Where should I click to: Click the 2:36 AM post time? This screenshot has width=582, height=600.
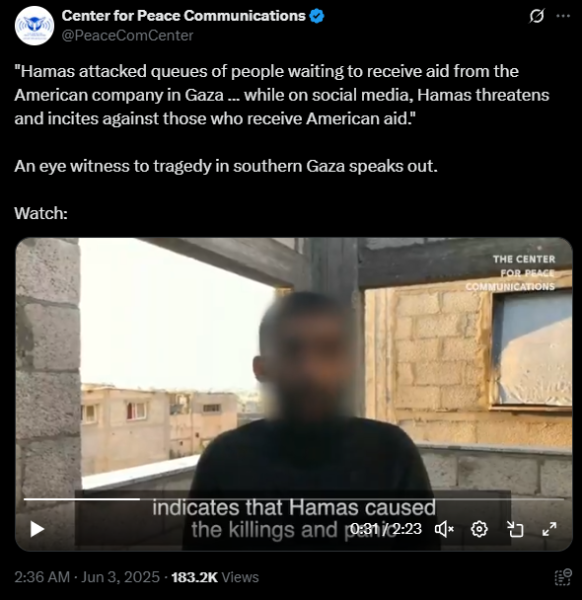pos(42,577)
